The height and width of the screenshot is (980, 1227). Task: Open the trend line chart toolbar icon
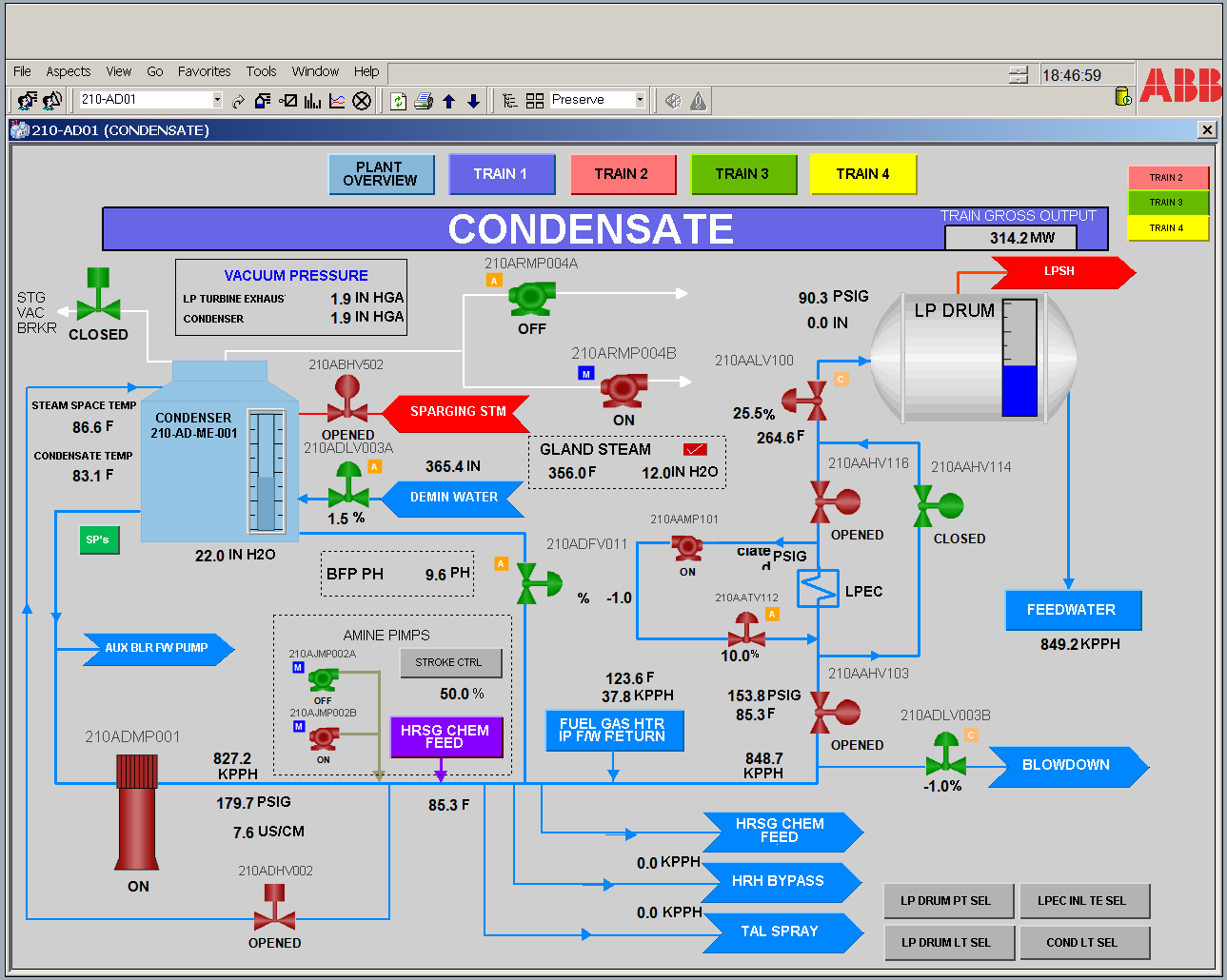(x=337, y=101)
